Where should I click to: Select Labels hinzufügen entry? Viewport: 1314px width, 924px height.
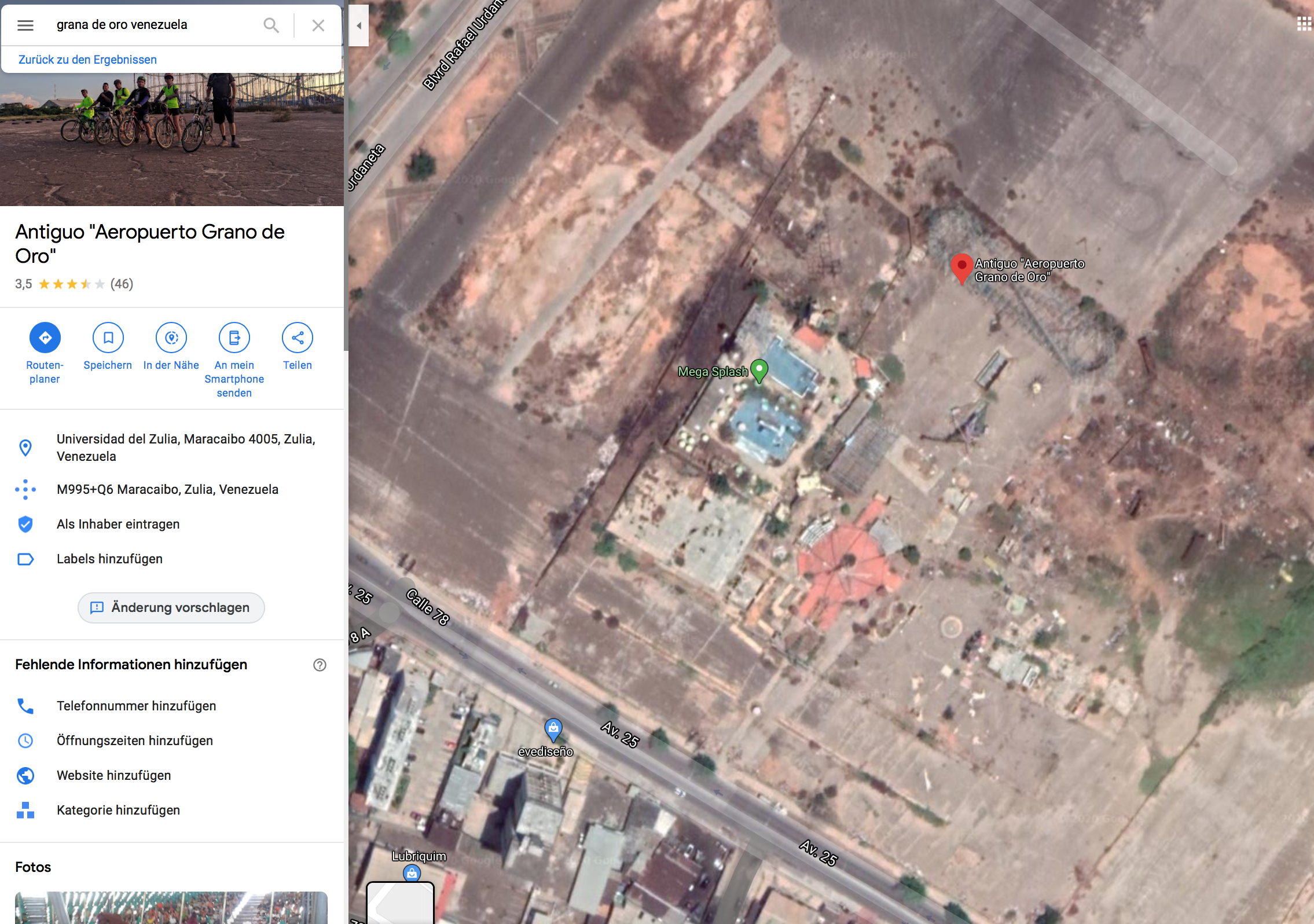point(109,559)
